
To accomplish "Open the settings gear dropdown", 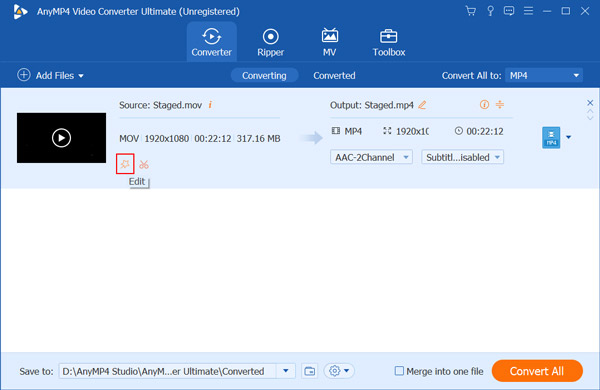I will 339,371.
